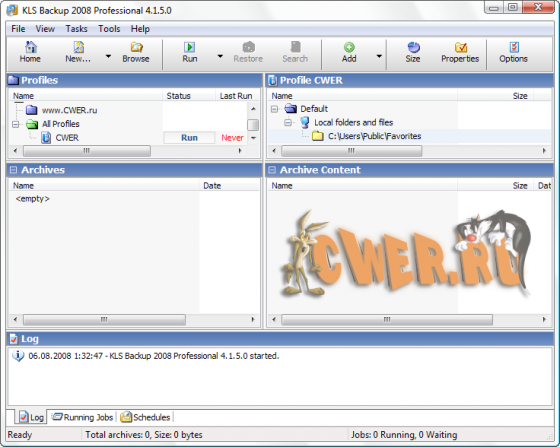The width and height of the screenshot is (560, 447).
Task: Click the log line starting 06.08.2008 1:32:47
Action: (154, 356)
